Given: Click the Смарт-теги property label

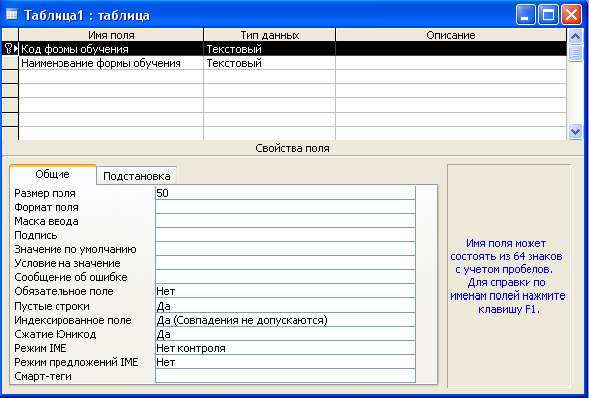Looking at the screenshot, I should (x=43, y=376).
